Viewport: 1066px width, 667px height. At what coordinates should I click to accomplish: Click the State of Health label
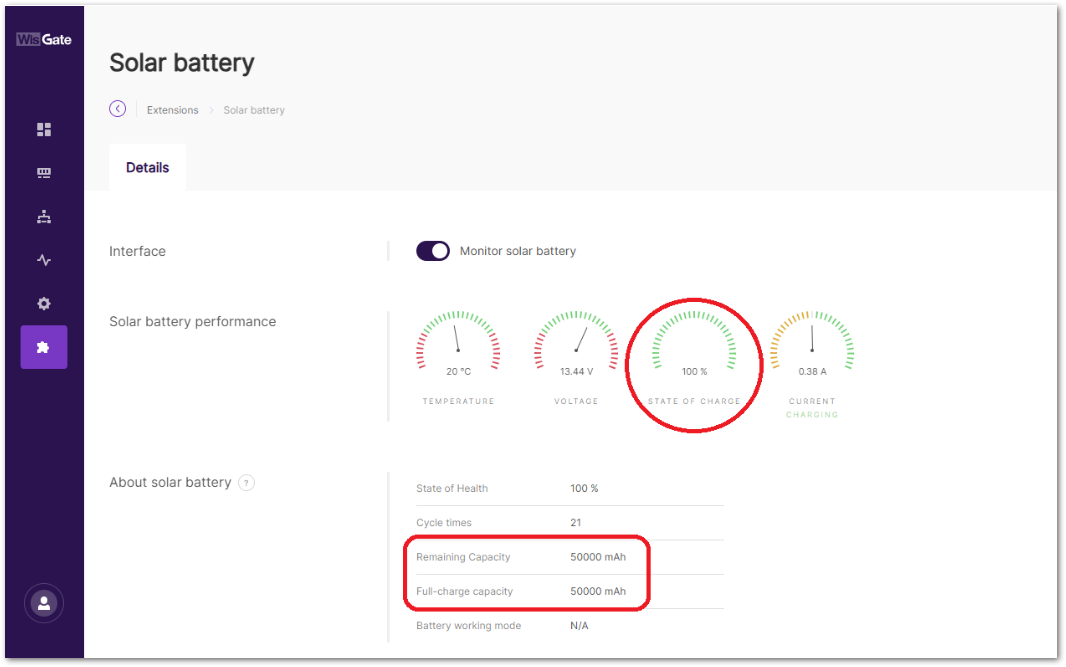coord(452,488)
